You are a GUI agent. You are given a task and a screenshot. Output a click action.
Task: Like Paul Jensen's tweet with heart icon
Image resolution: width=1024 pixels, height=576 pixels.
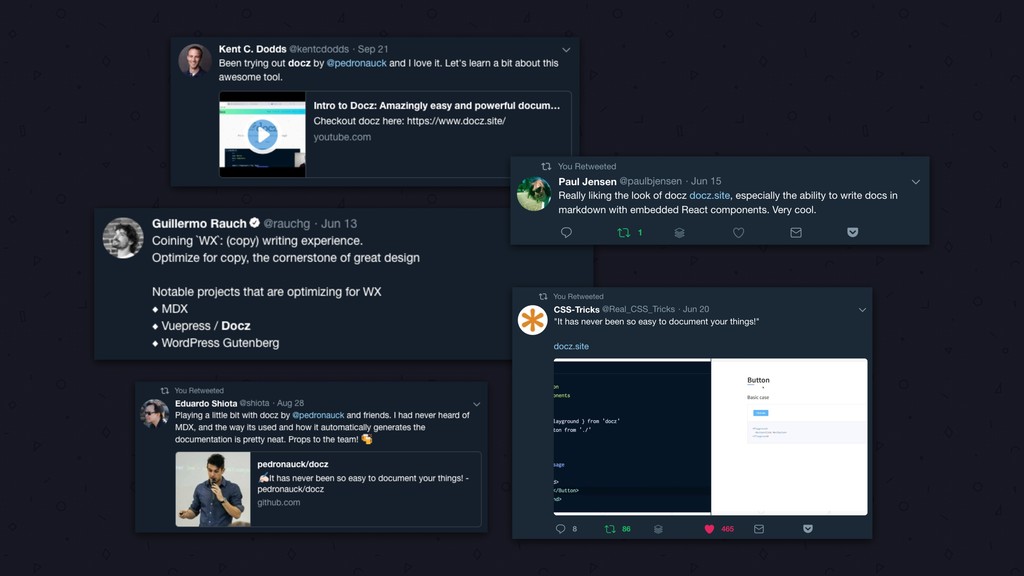point(738,232)
